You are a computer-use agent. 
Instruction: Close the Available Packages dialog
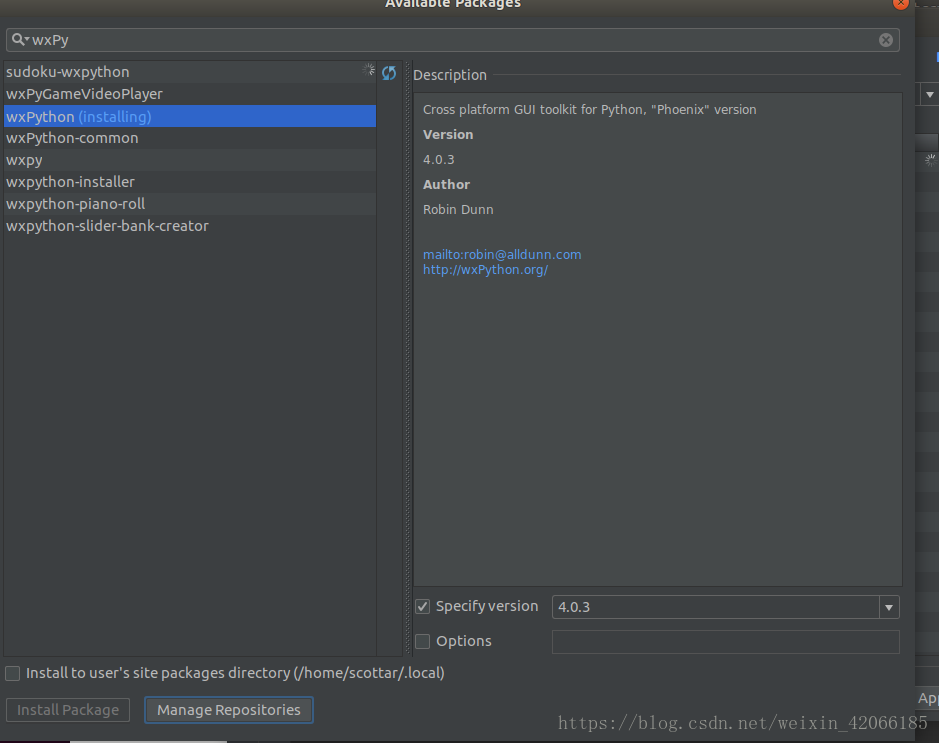click(x=901, y=3)
